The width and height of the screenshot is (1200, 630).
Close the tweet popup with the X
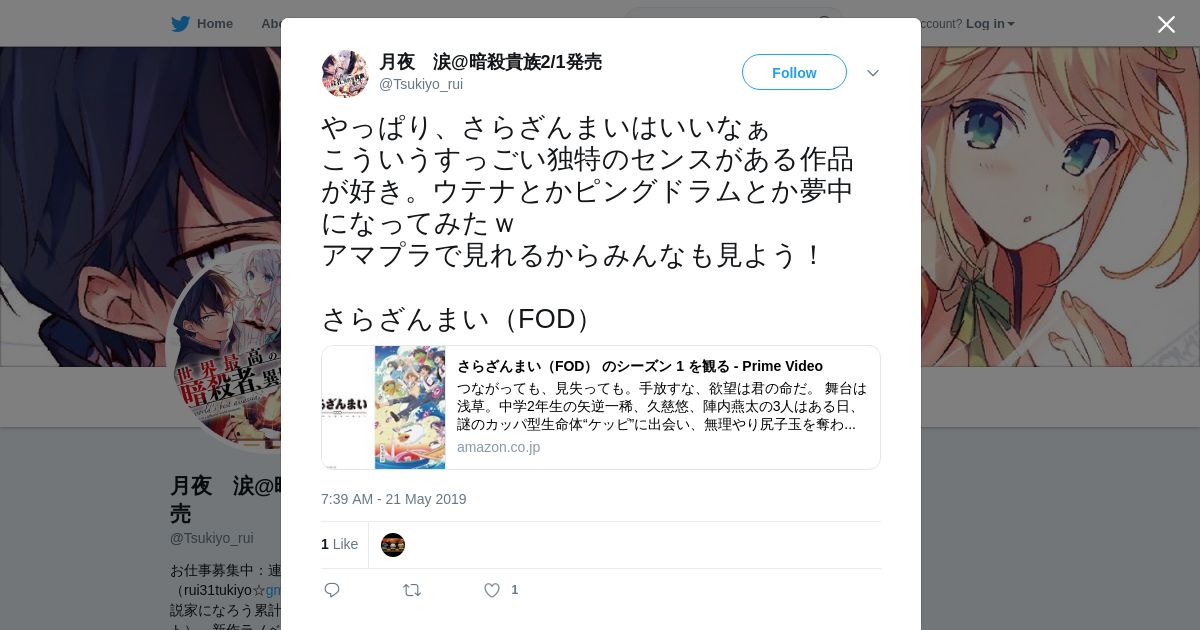pyautogui.click(x=1166, y=24)
